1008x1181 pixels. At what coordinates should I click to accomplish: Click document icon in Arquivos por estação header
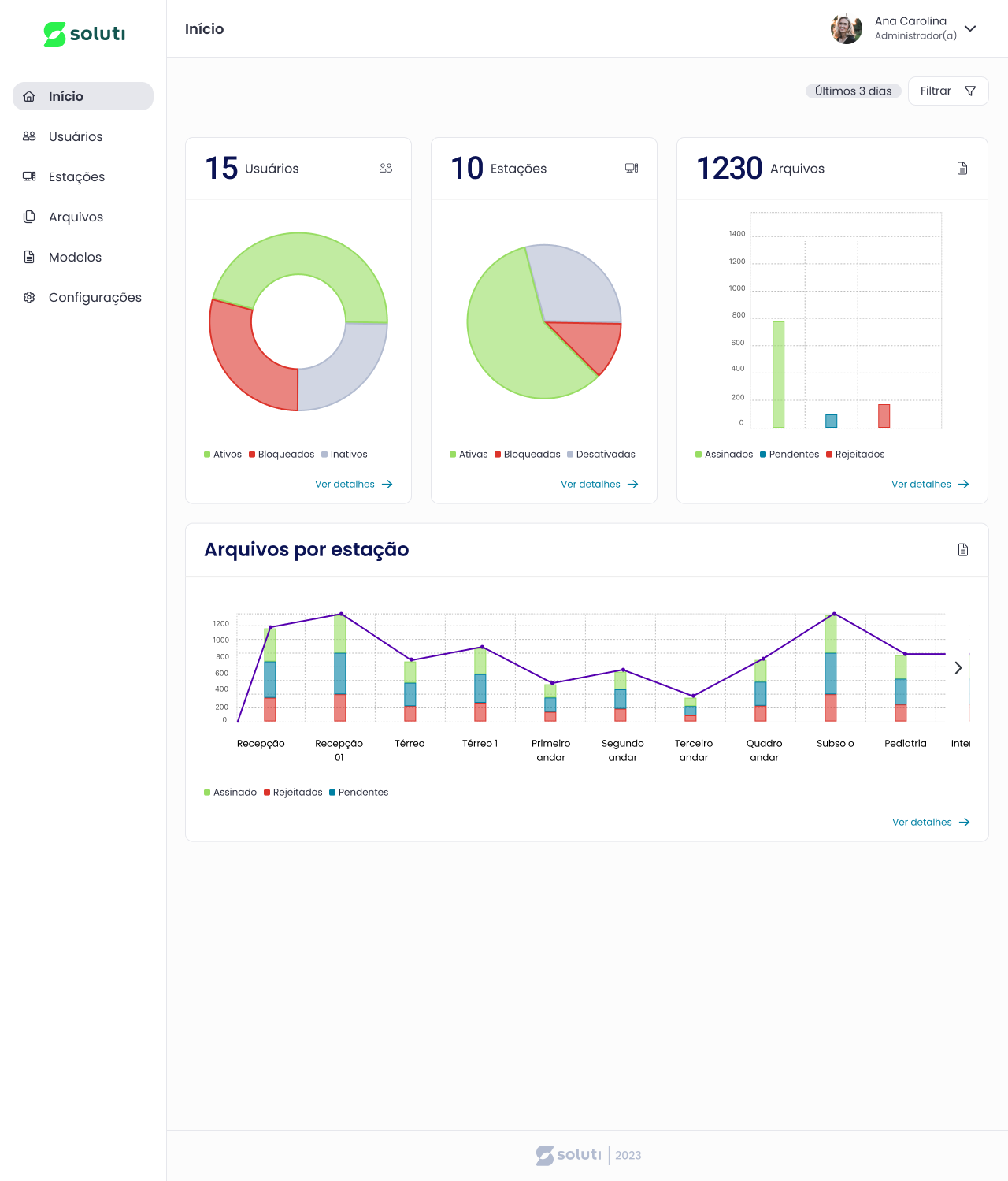point(963,550)
